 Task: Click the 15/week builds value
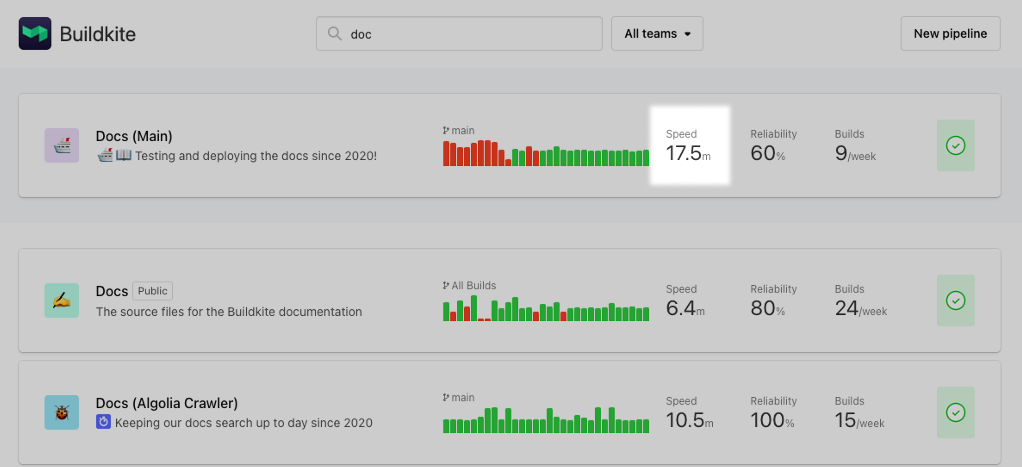[860, 420]
